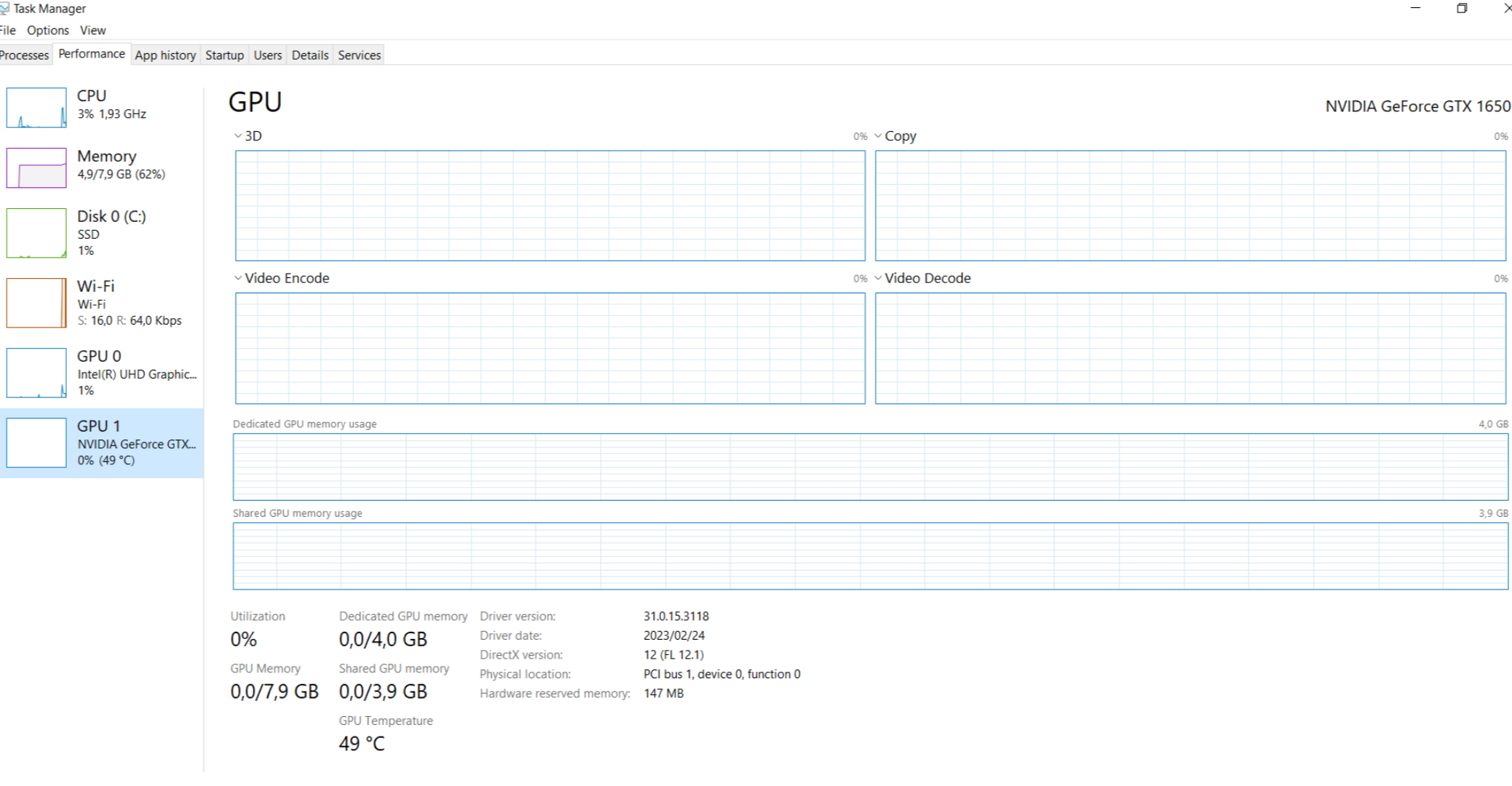Viewport: 1512px width, 786px height.
Task: Open the Memory usage sidebar graph
Action: click(36, 168)
